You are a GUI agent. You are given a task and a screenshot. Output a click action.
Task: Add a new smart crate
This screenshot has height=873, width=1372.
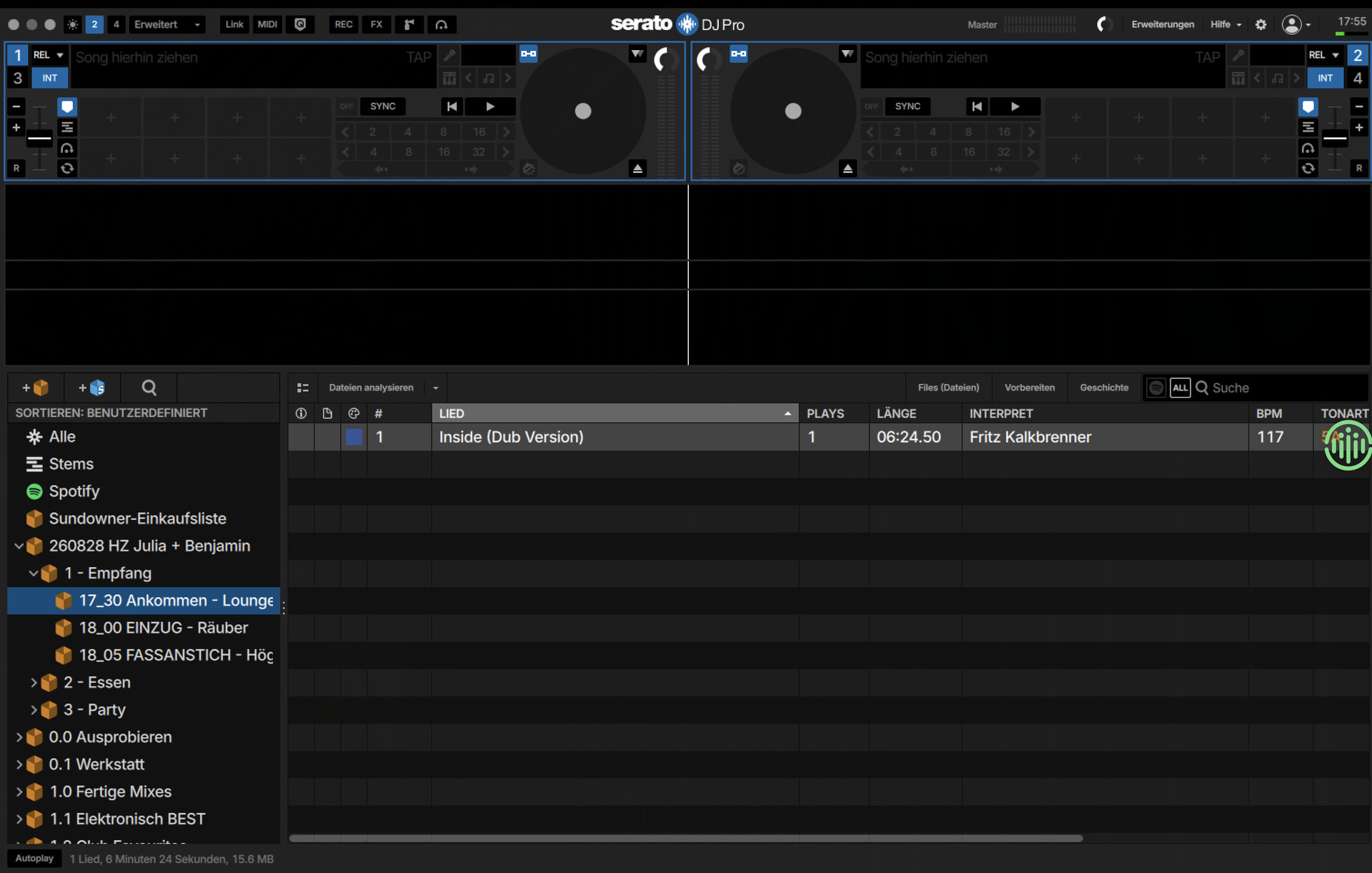click(91, 388)
